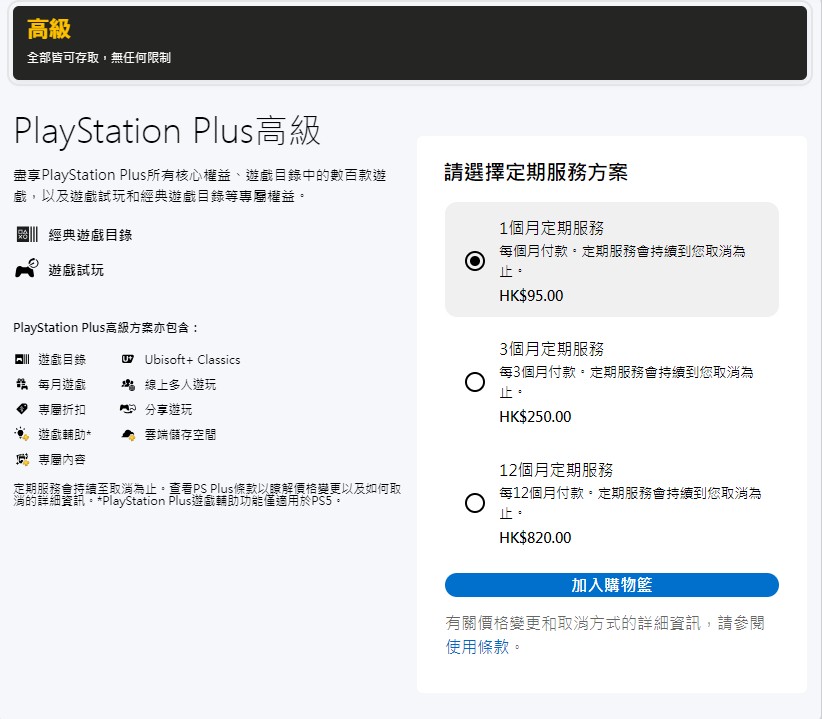Click the 專屬內容 exclusive content icon
Viewport: 822px width, 719px height.
[x=22, y=459]
